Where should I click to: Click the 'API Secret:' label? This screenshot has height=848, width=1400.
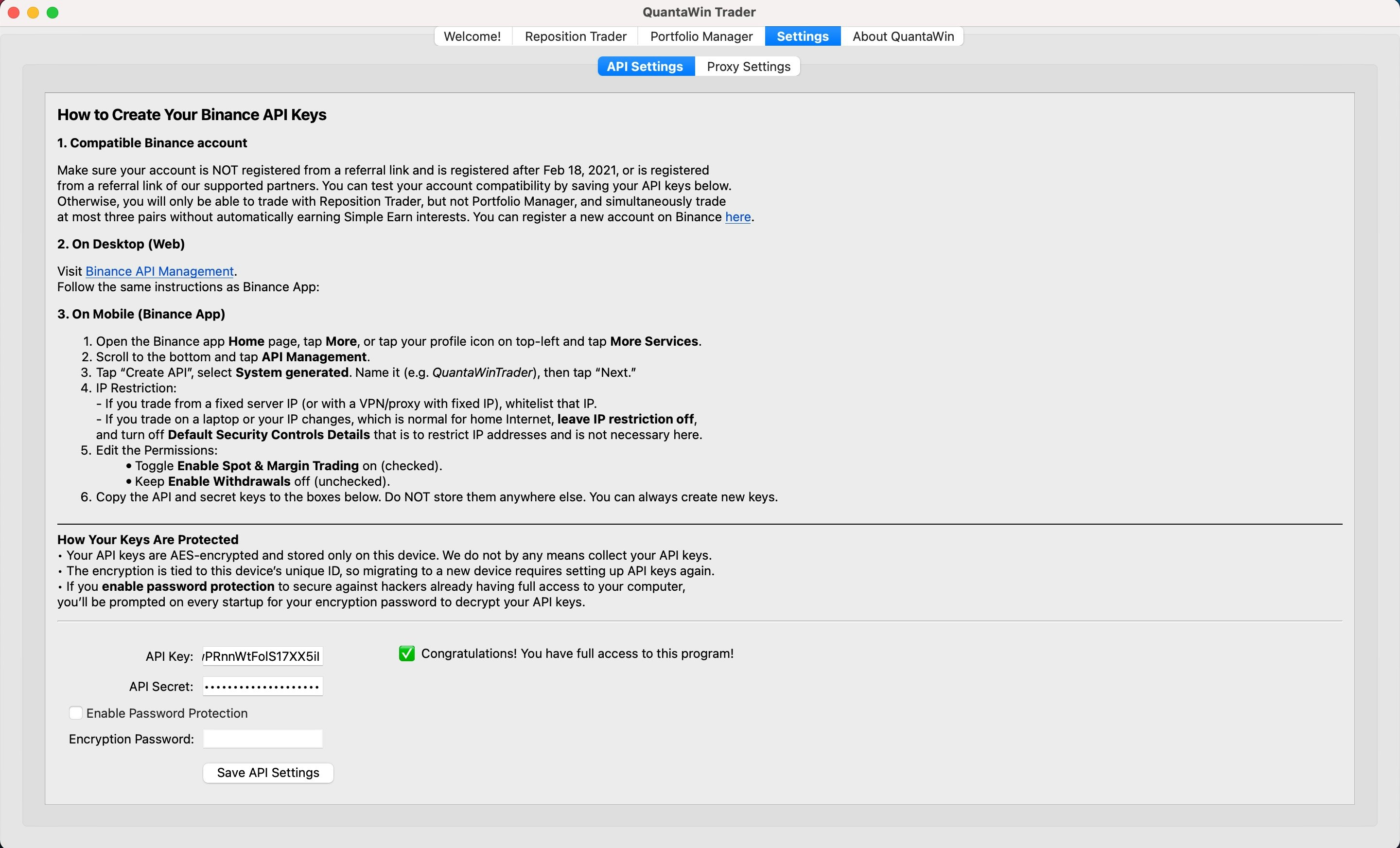(x=161, y=687)
